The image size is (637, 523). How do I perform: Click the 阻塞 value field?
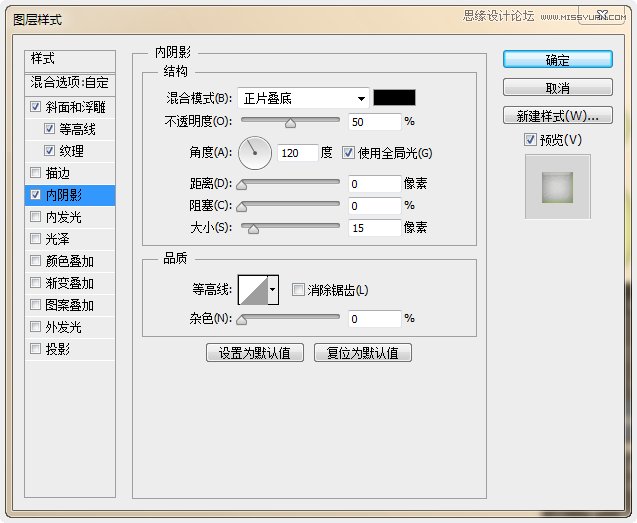[375, 206]
